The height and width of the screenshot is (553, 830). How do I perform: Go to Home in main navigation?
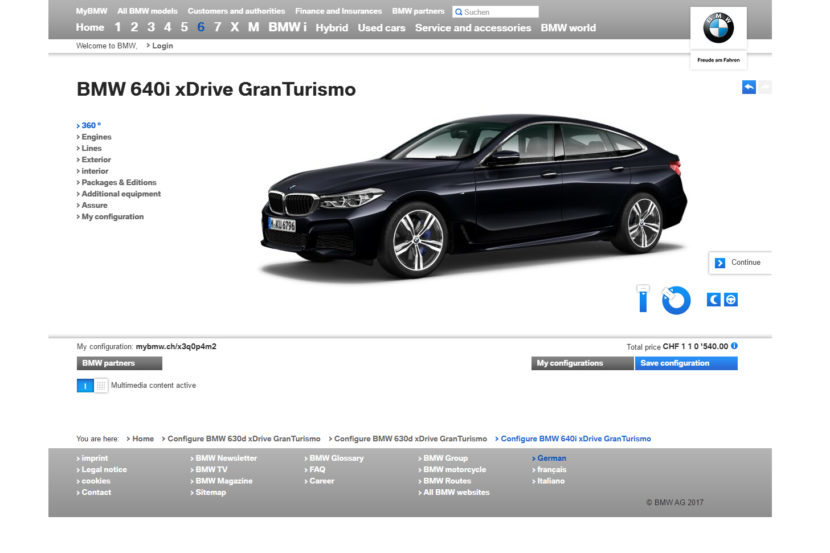90,28
